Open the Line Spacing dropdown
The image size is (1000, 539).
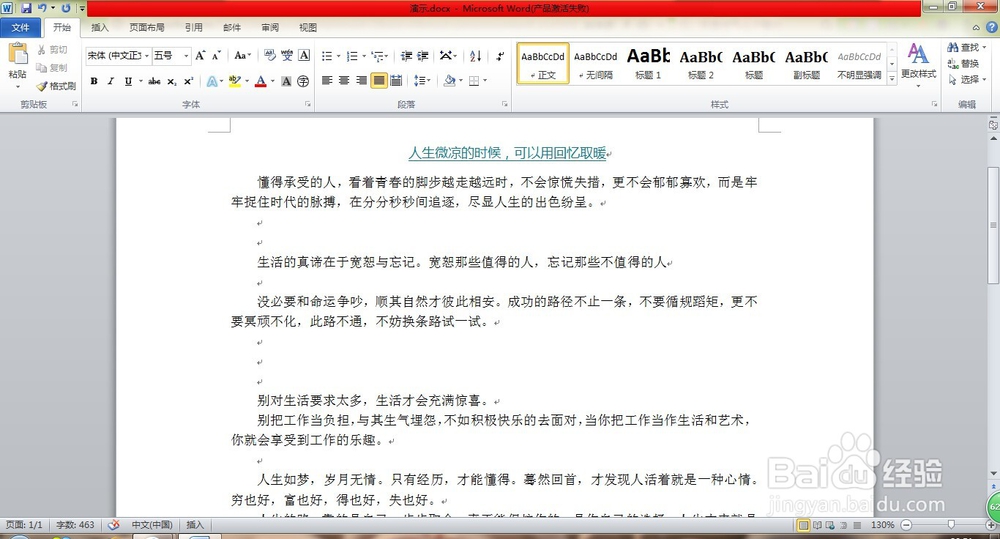[422, 80]
